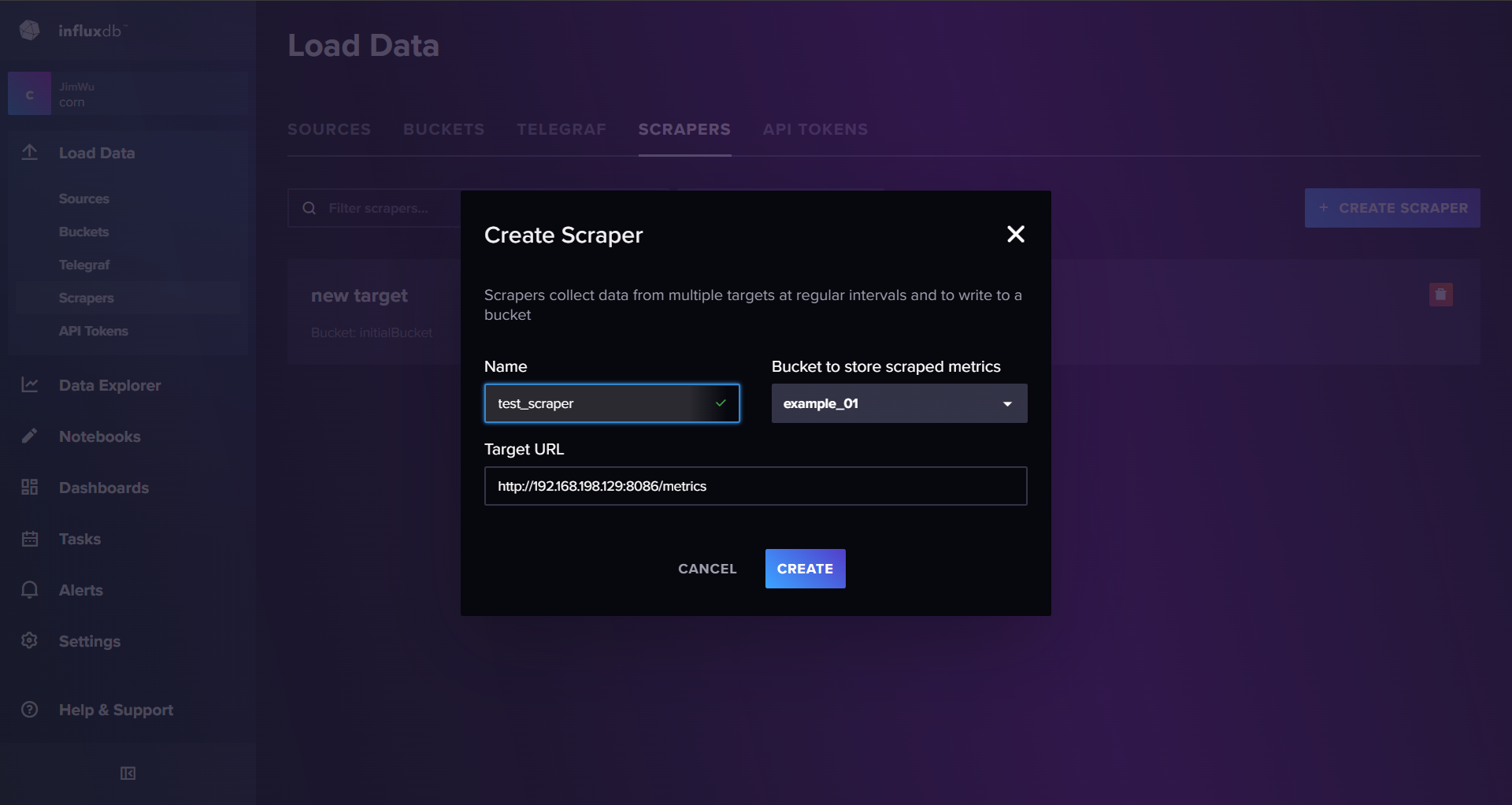The height and width of the screenshot is (805, 1512).
Task: Click the Tasks calendar icon
Action: tap(30, 539)
